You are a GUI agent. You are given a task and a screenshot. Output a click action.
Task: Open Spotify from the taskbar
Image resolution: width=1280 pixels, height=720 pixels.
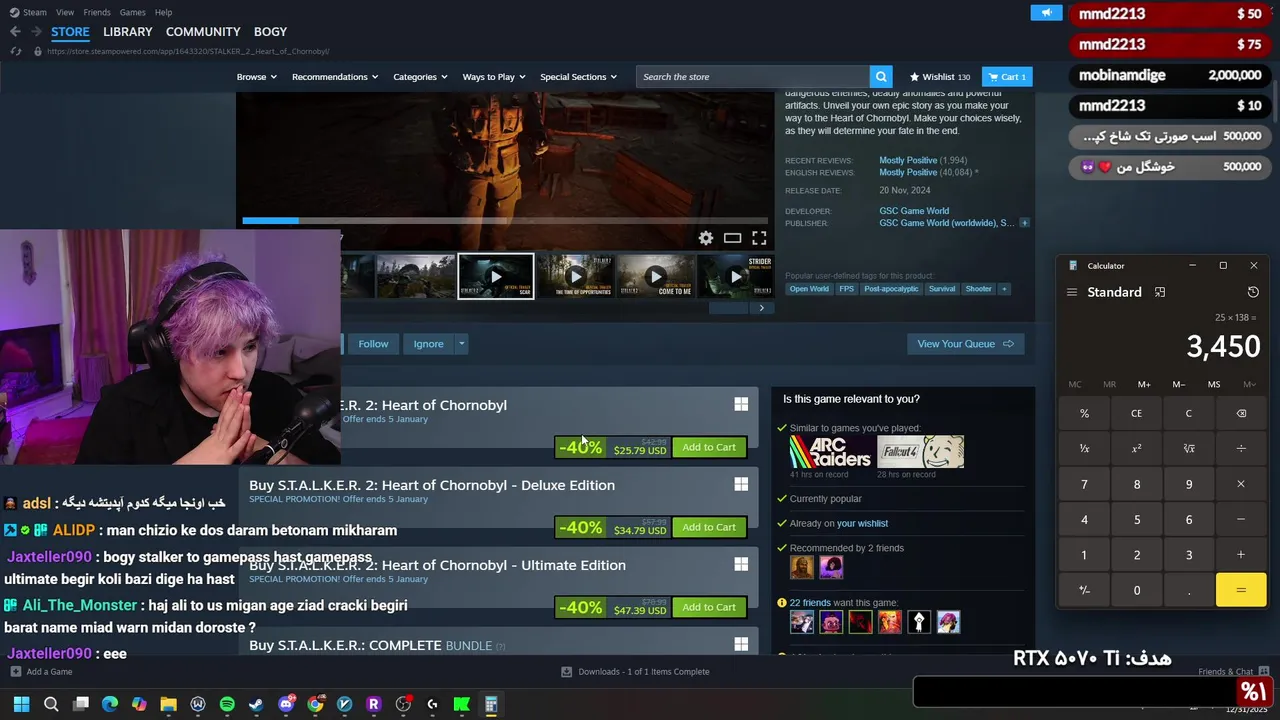tap(227, 705)
